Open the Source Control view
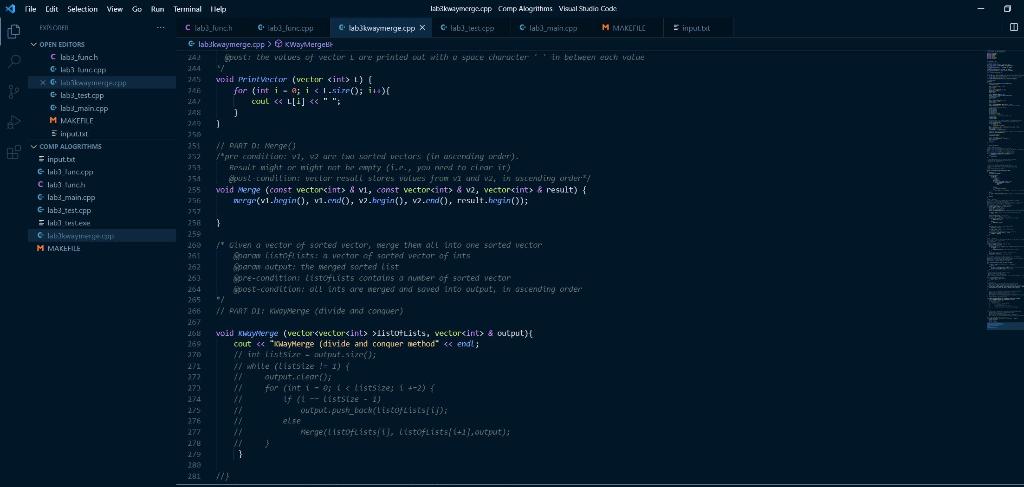This screenshot has height=487, width=1024. point(13,91)
